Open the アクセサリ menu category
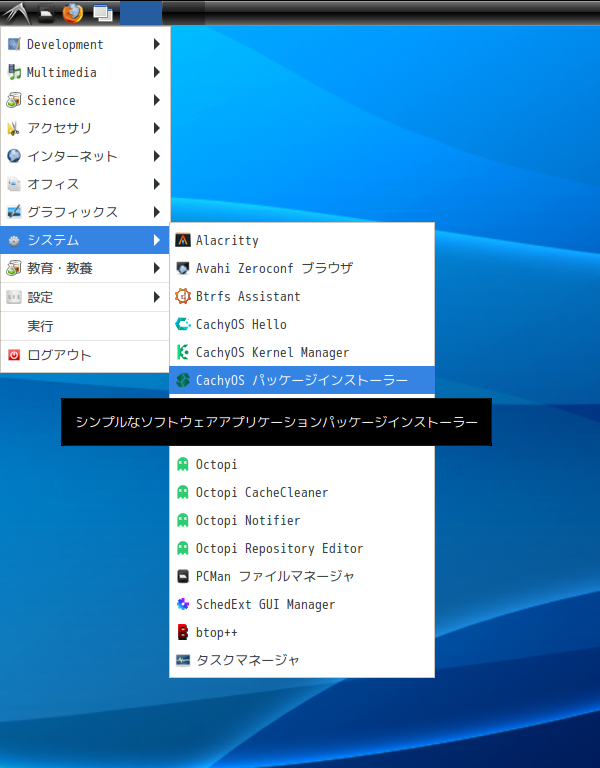The height and width of the screenshot is (768, 600). pos(85,128)
